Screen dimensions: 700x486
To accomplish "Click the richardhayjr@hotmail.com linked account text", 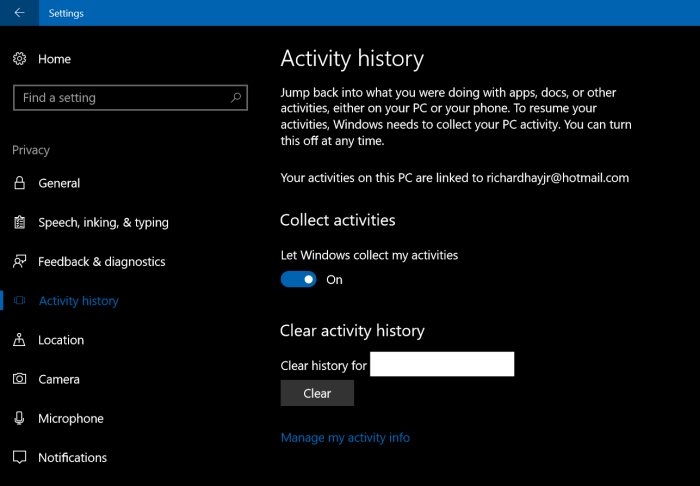I will 558,178.
